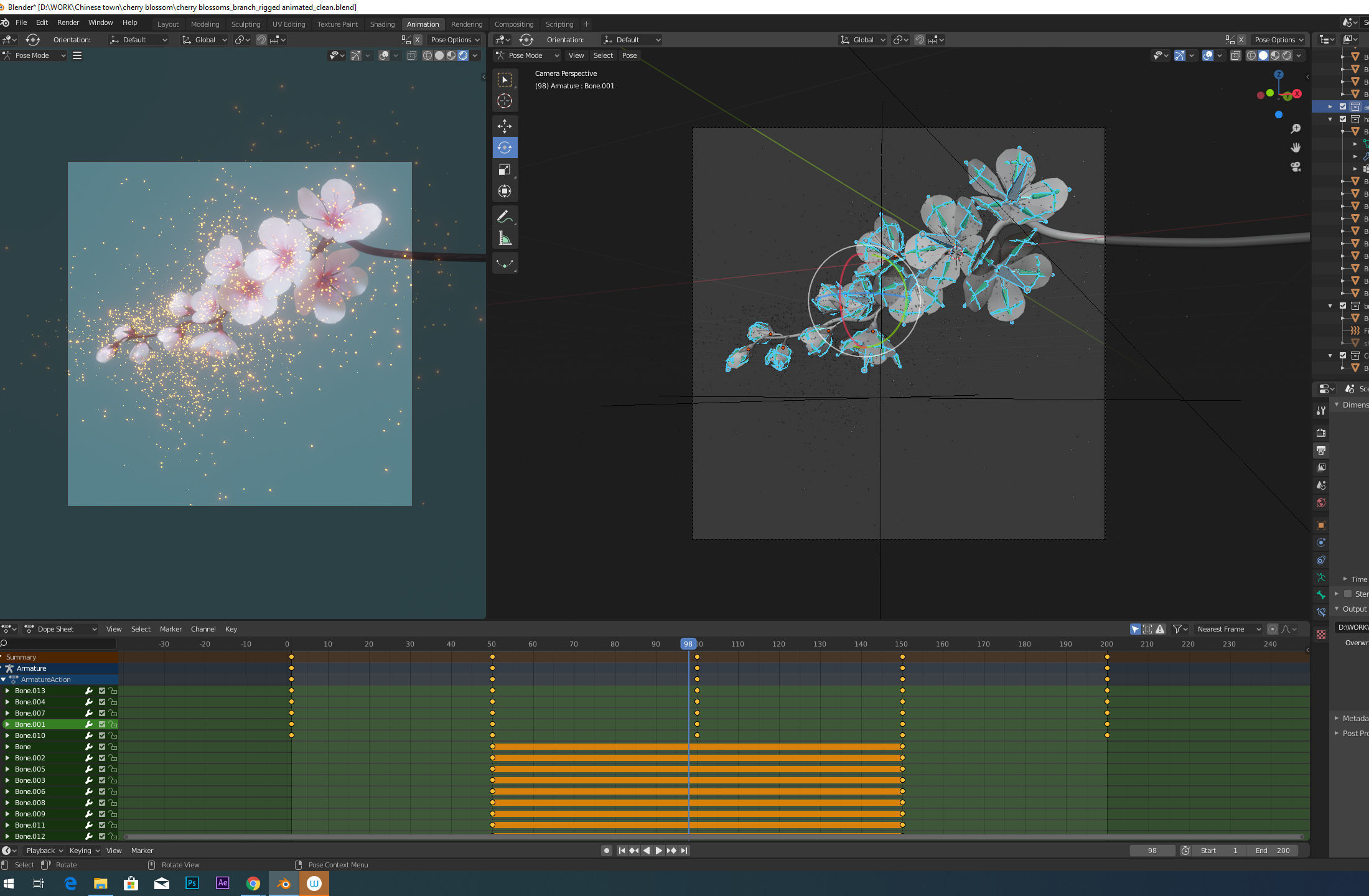Expand the Bone.013 channel
Screen dimensions: 1369x896
click(x=7, y=691)
